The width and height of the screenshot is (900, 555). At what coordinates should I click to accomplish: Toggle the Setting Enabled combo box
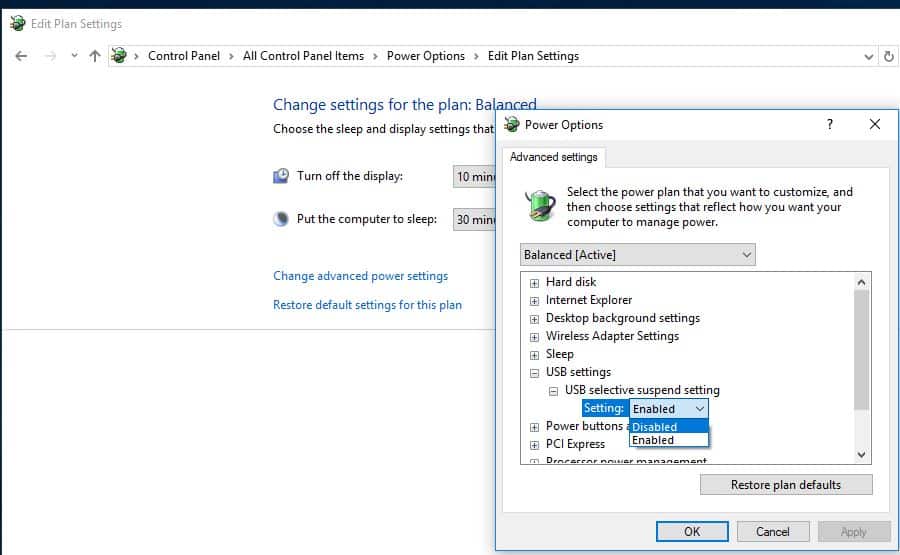point(669,409)
